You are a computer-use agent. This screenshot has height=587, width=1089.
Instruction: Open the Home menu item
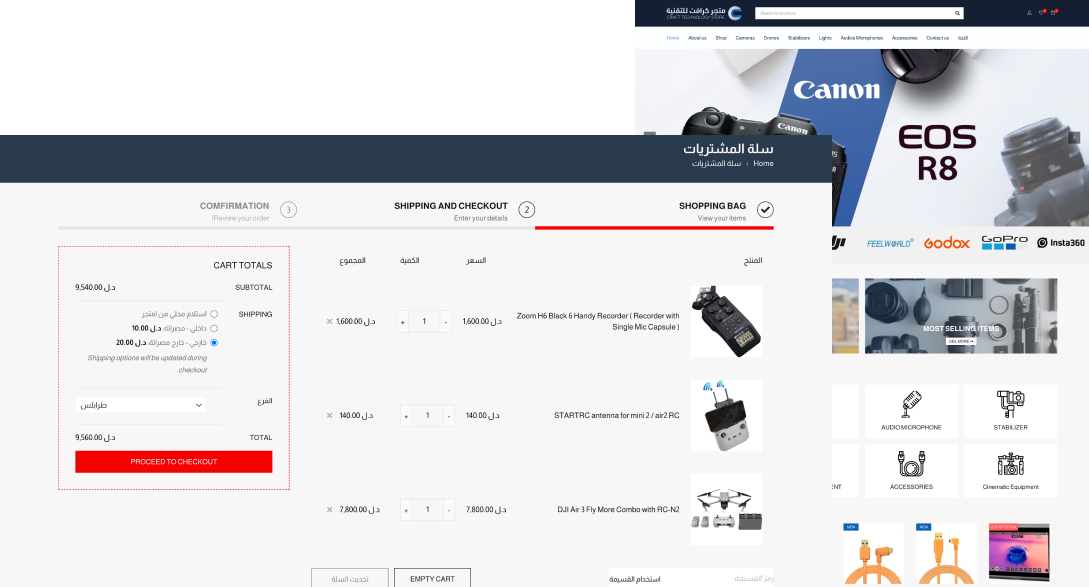click(x=673, y=38)
